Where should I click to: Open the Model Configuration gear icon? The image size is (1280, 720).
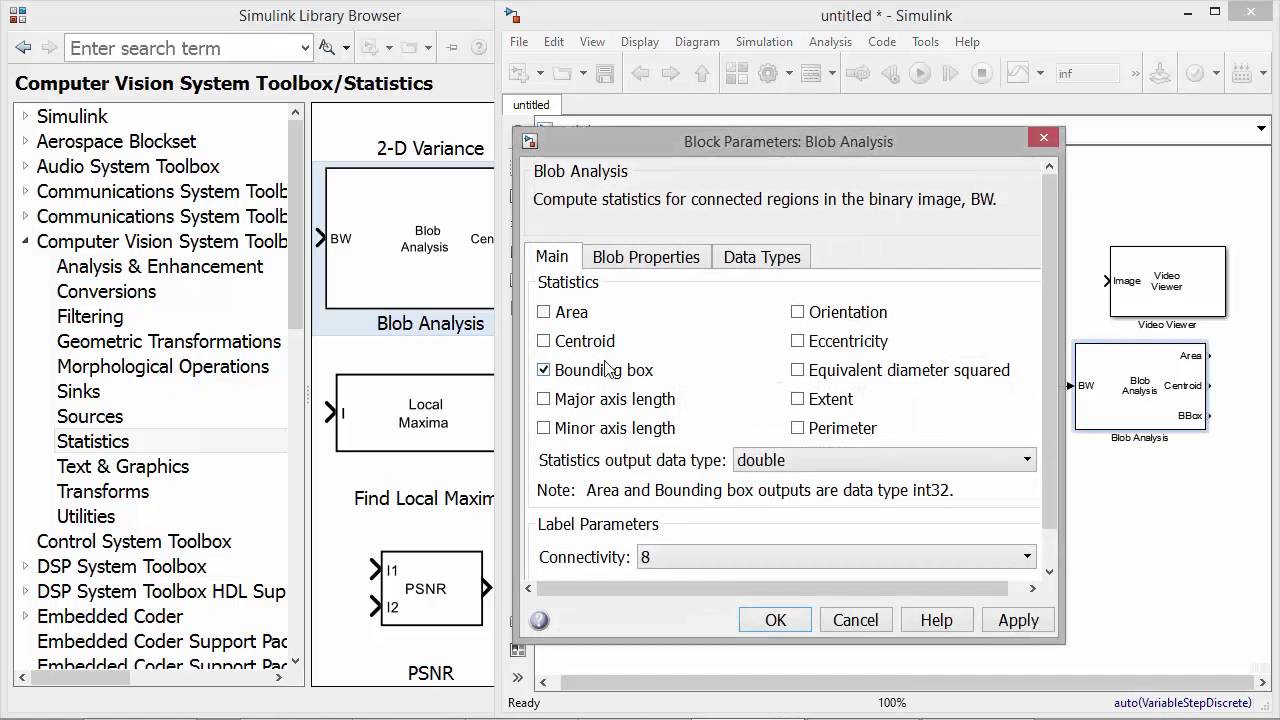pos(768,73)
